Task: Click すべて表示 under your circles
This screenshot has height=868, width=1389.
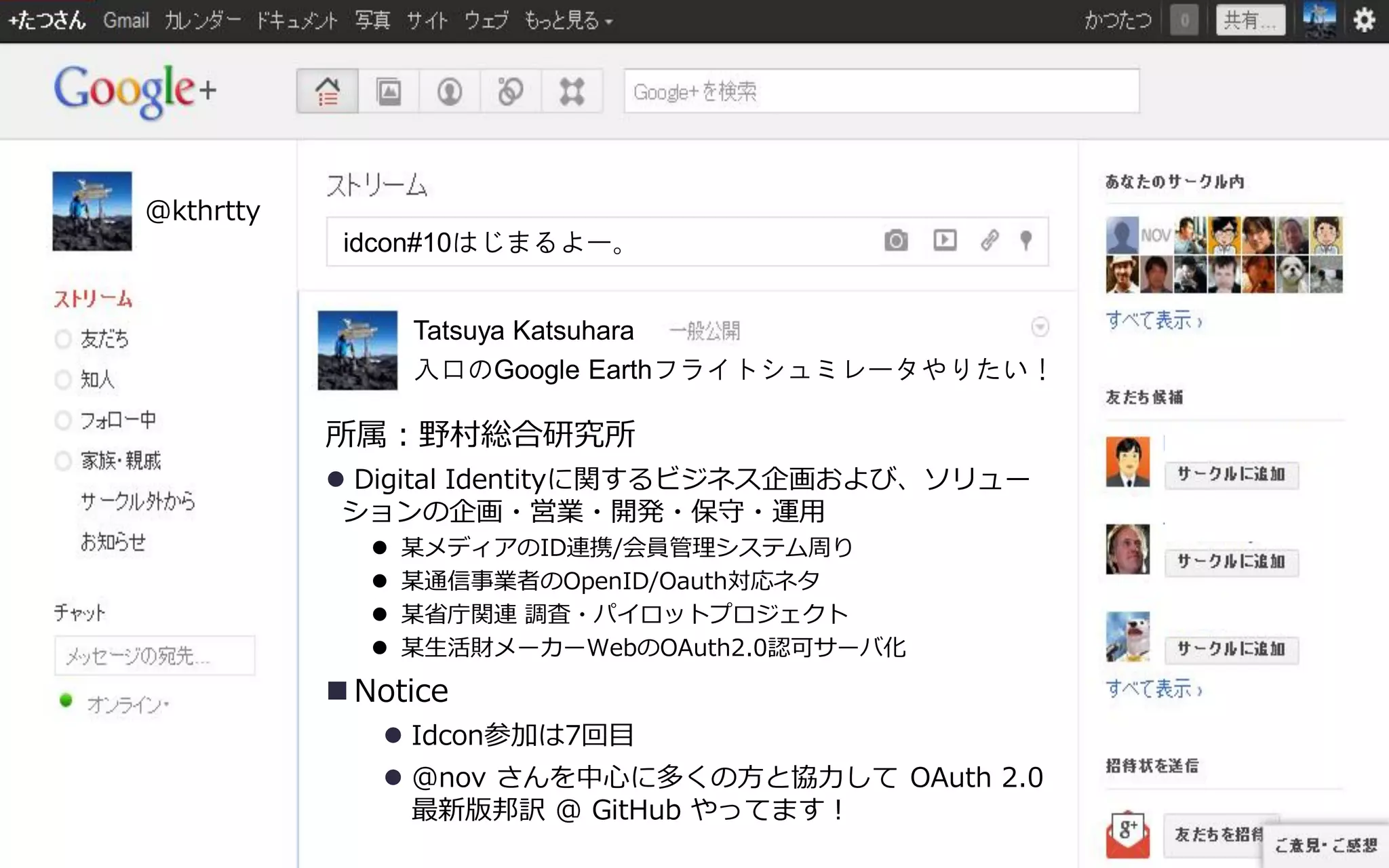Action: [x=1154, y=319]
